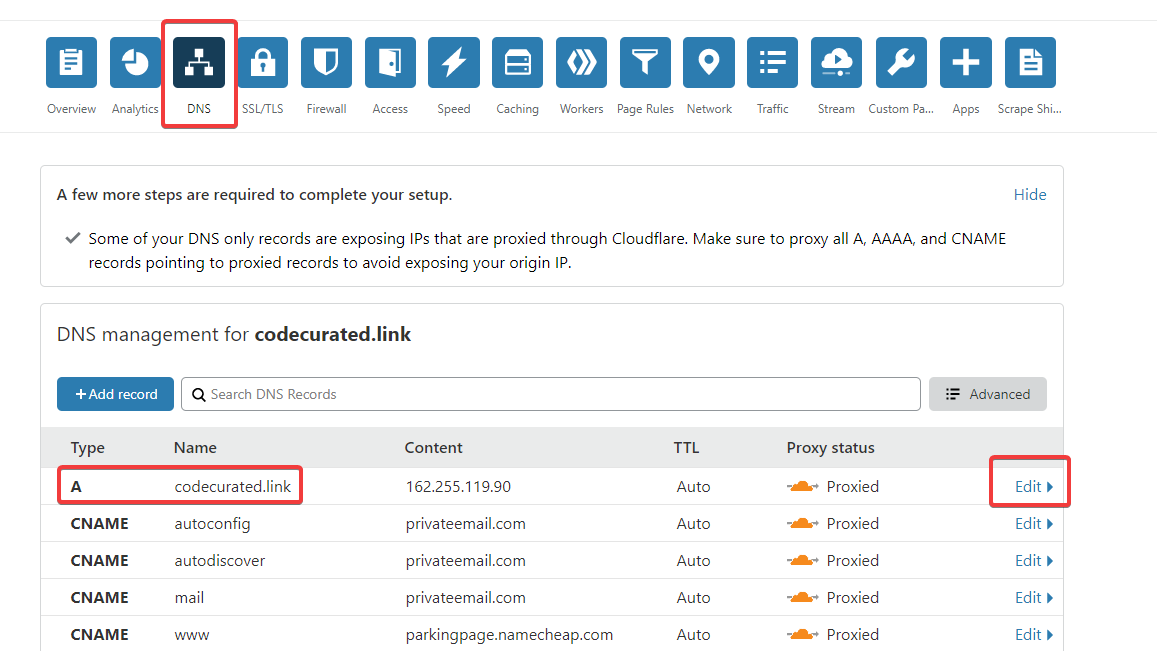Click the Workers label under its icon

pyautogui.click(x=581, y=108)
